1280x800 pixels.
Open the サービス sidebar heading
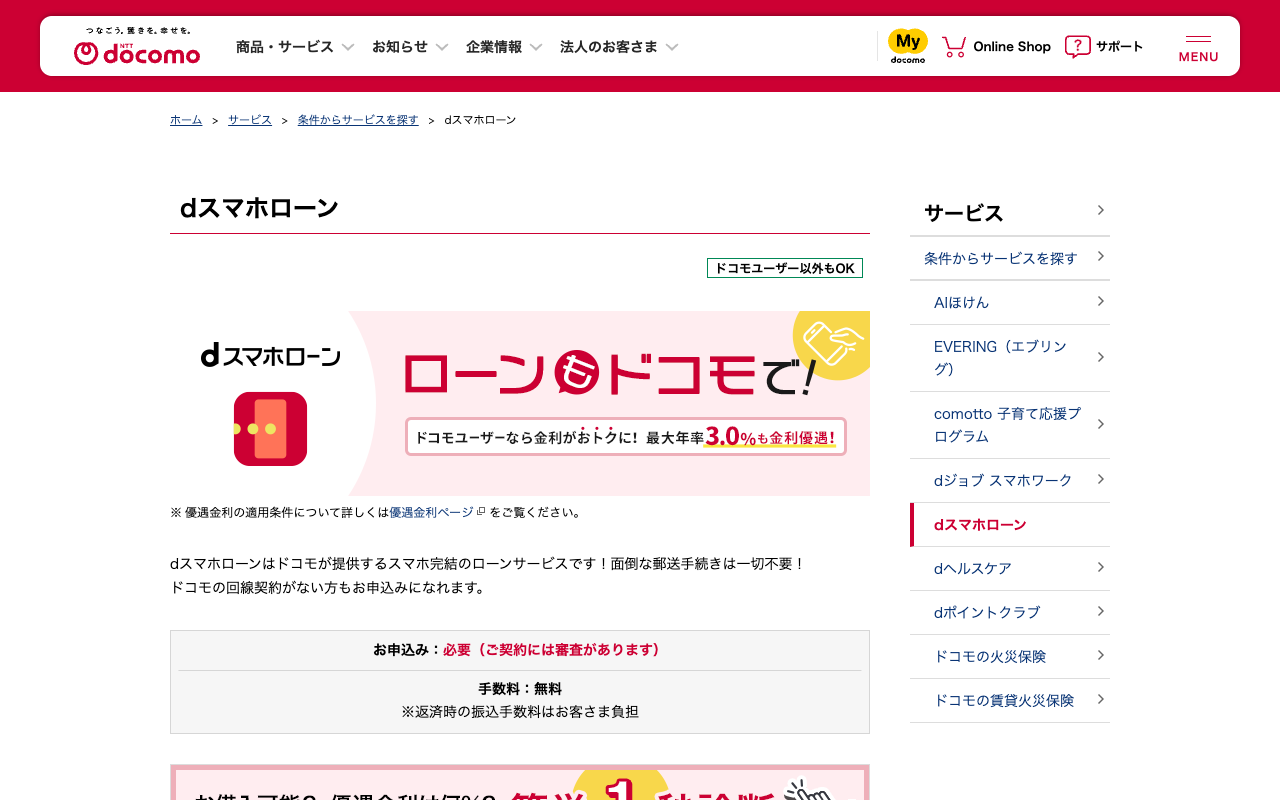(1010, 213)
